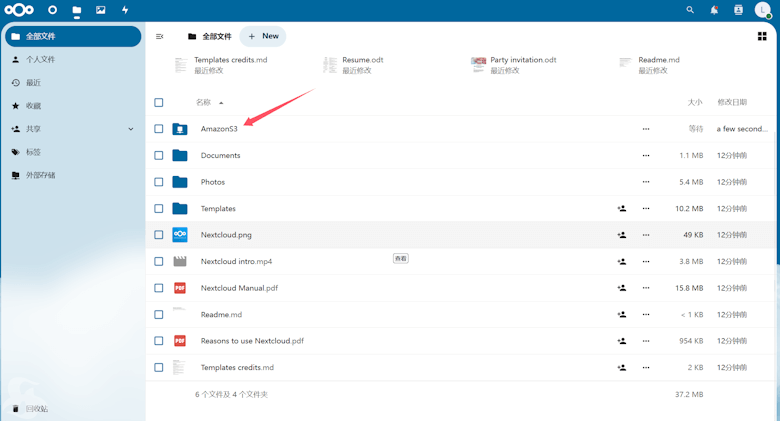This screenshot has height=421, width=780.
Task: Click the search magnifier icon
Action: (x=690, y=10)
